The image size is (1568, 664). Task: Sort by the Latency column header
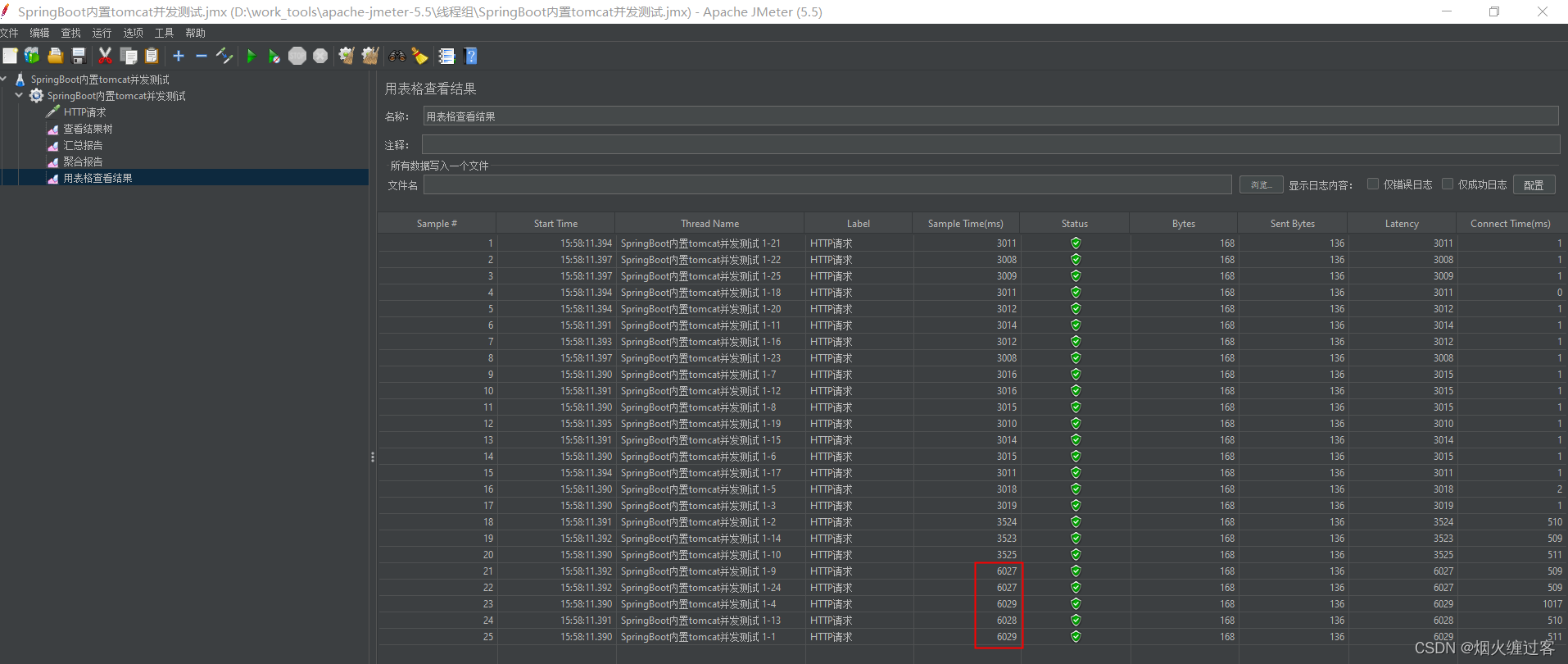1402,224
